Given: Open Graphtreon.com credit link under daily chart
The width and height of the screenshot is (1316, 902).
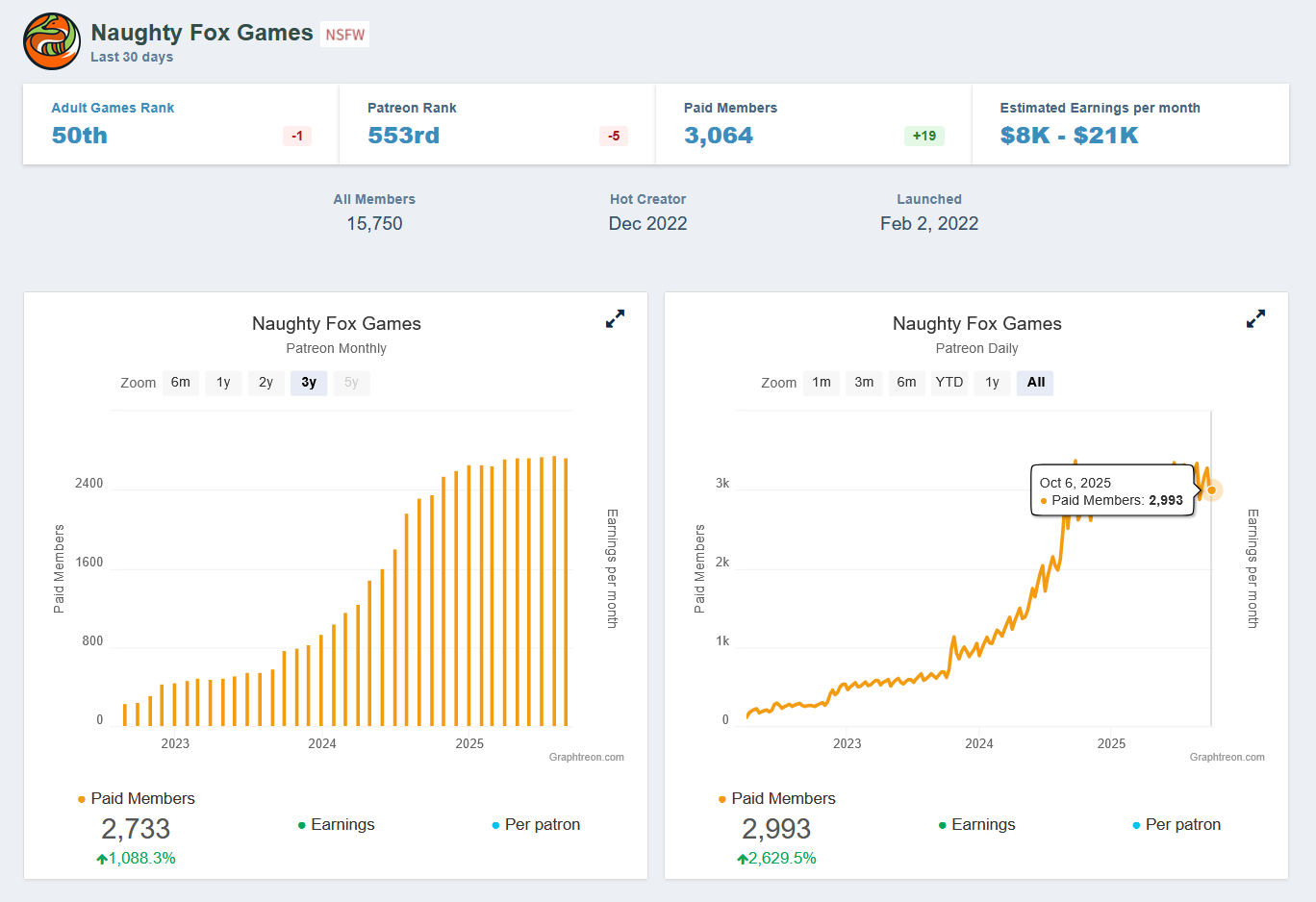Looking at the screenshot, I should coord(1227,757).
